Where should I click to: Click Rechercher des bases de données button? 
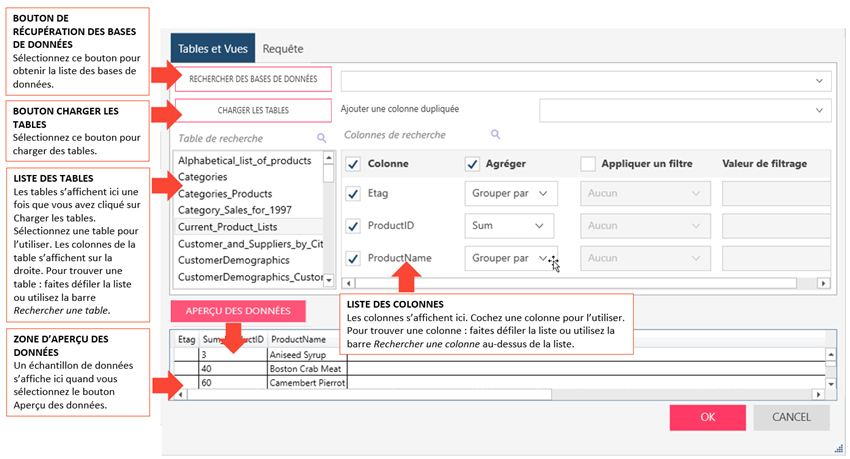point(253,79)
